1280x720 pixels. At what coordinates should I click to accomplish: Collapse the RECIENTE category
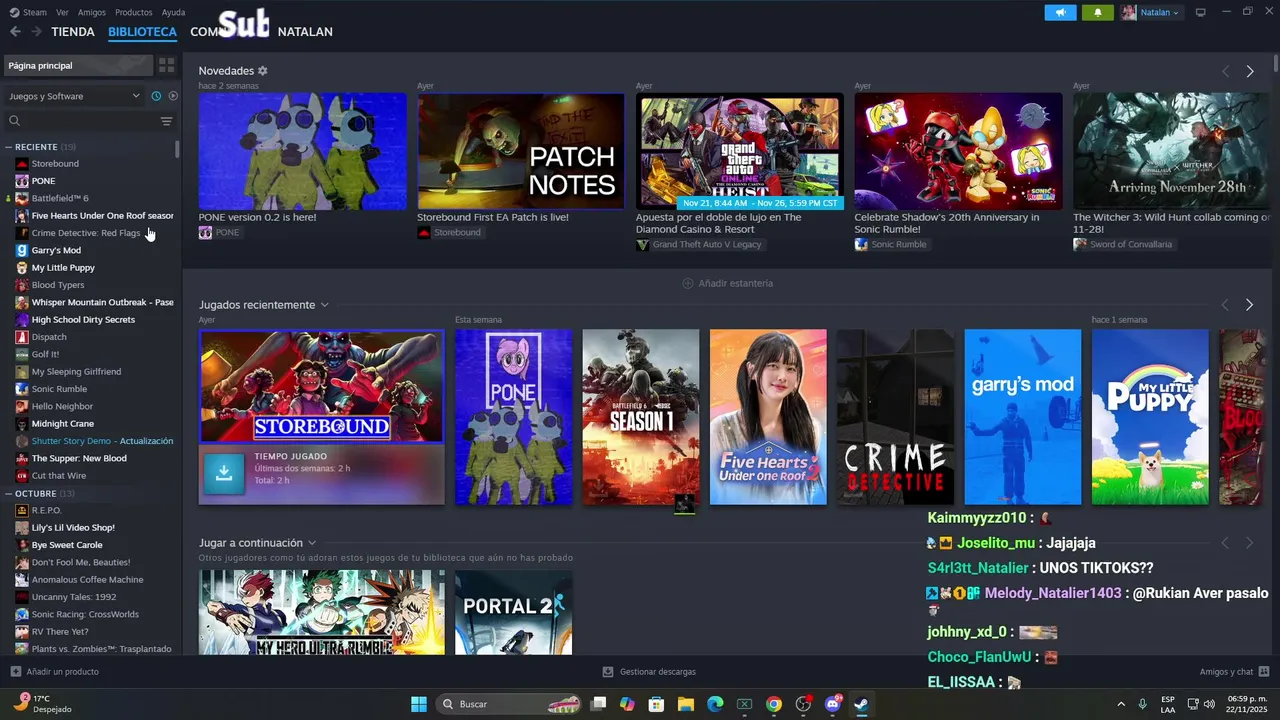coord(9,147)
